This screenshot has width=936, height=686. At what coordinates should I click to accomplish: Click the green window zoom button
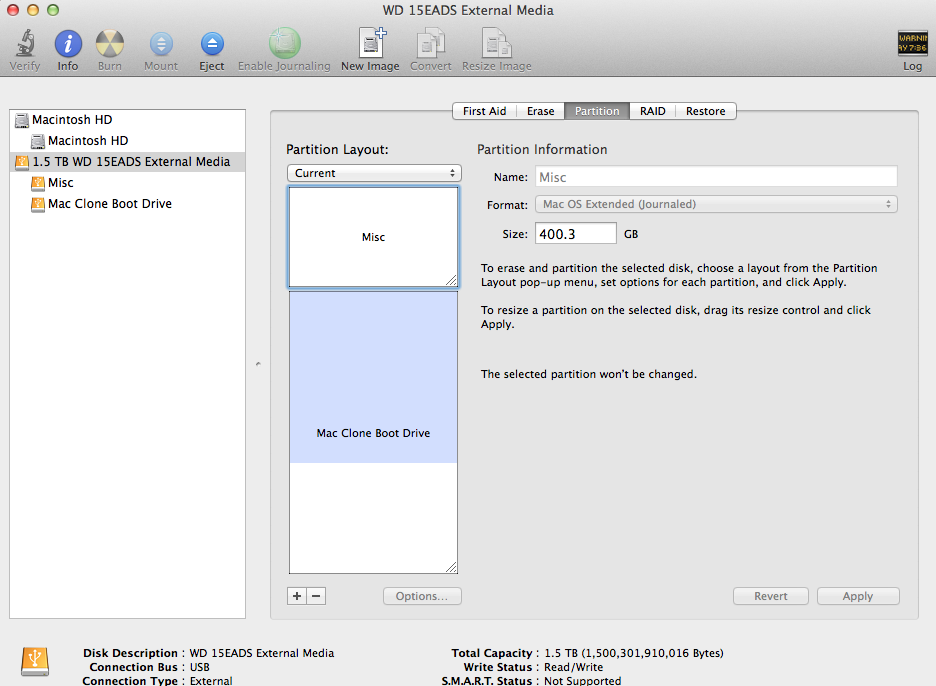pyautogui.click(x=53, y=10)
